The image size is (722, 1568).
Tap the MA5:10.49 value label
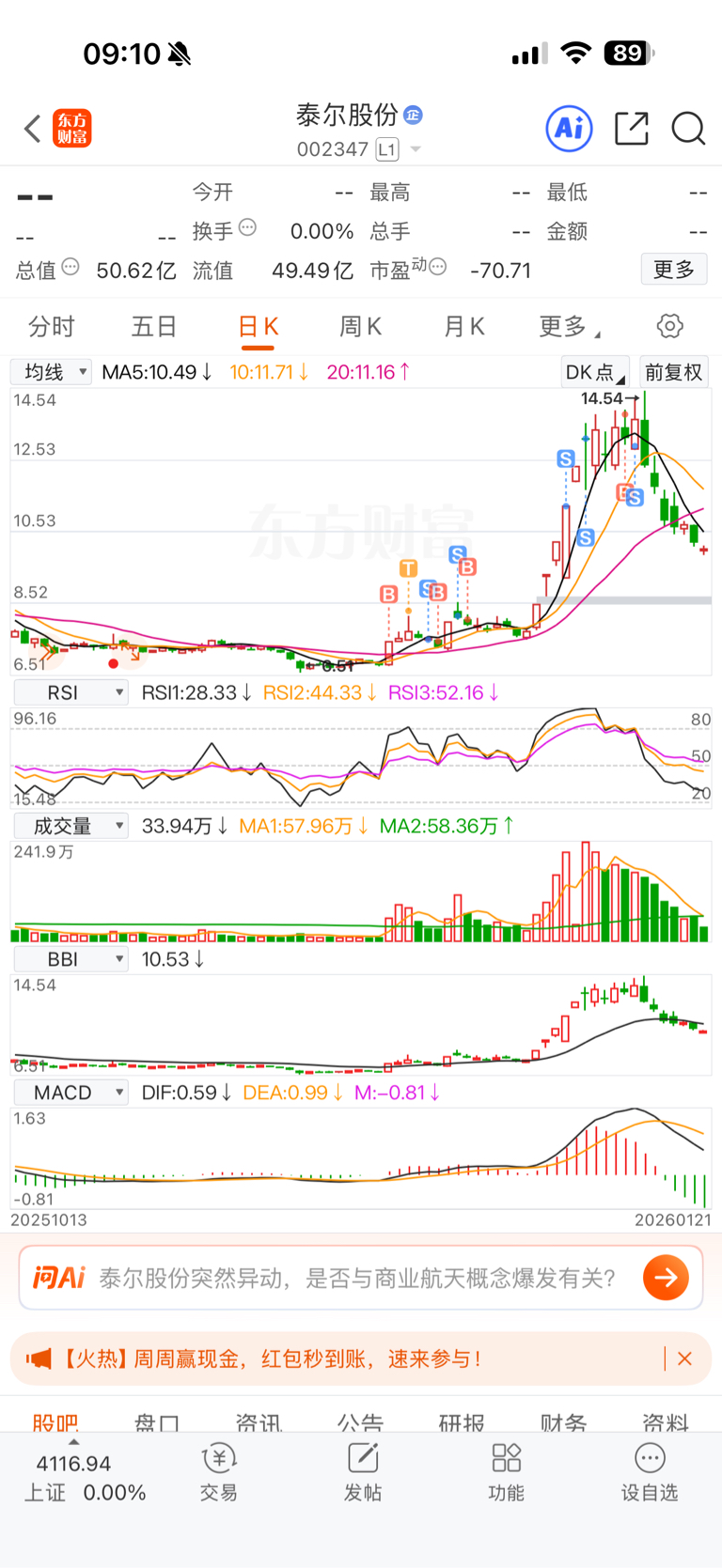(x=156, y=372)
